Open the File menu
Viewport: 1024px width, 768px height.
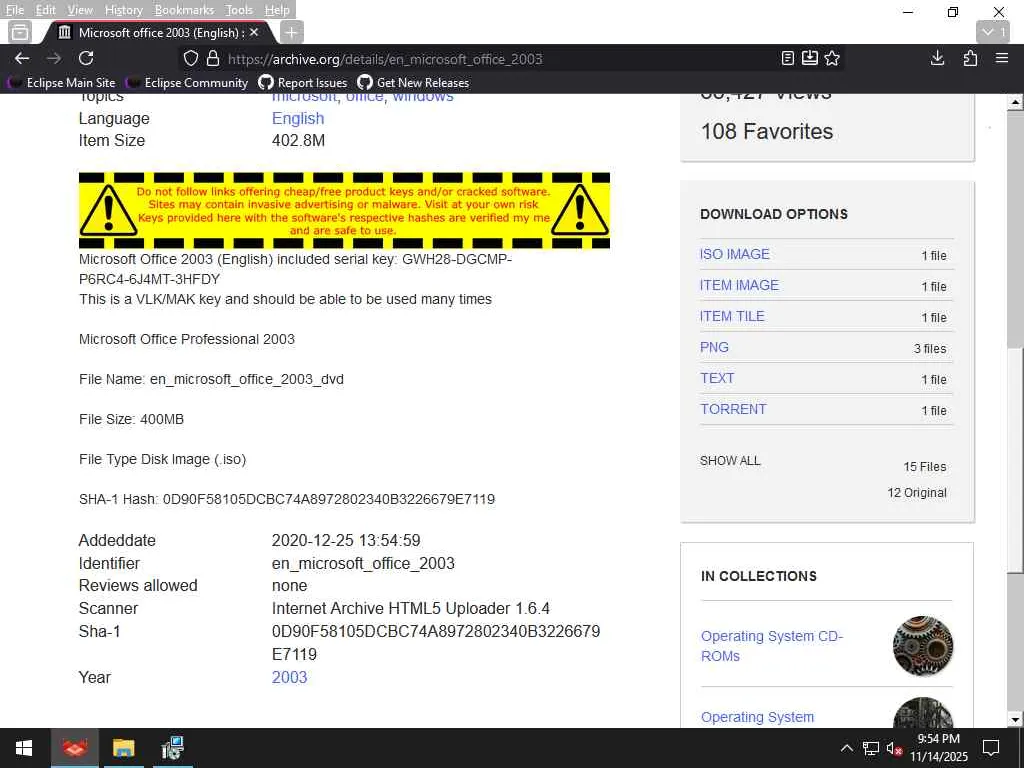coord(14,10)
